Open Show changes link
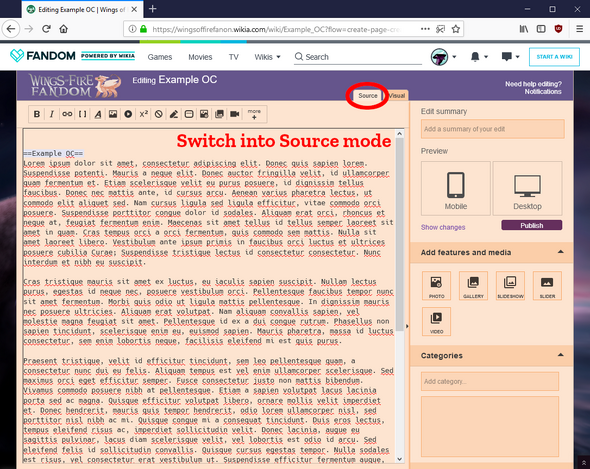Screen dimensions: 590x469 coord(443,227)
